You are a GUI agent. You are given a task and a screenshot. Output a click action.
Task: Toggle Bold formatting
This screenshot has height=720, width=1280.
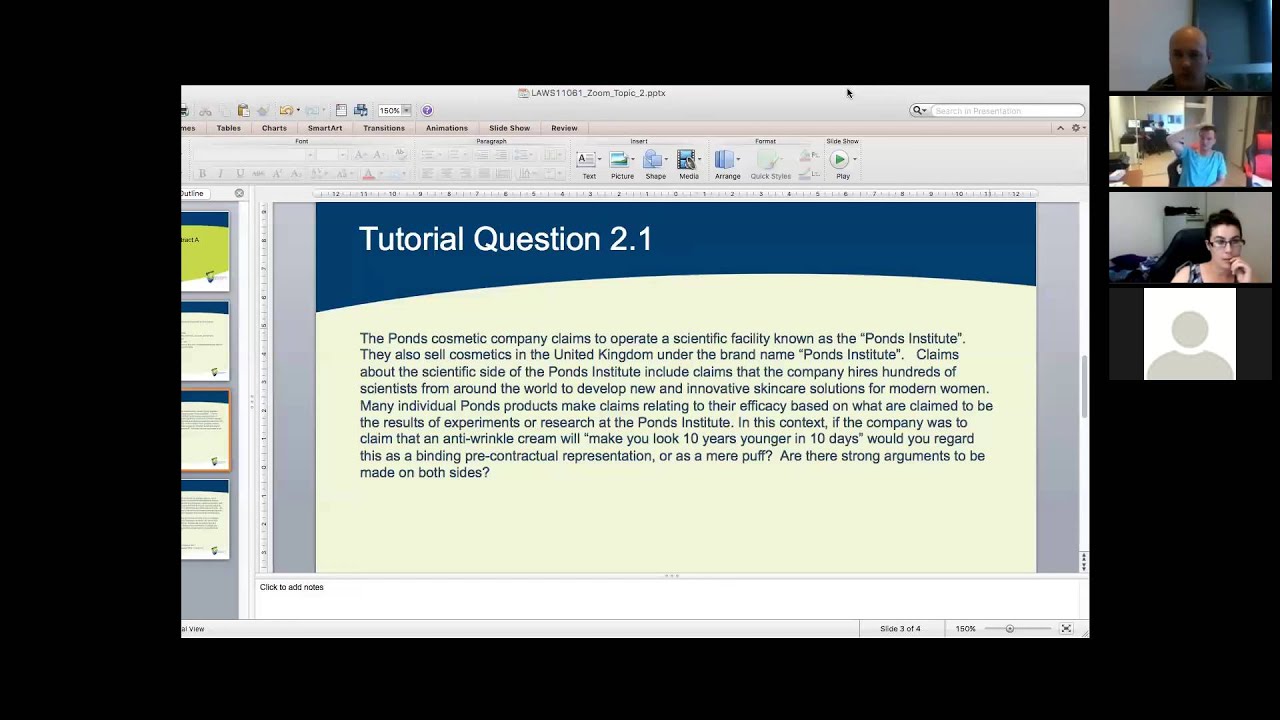(x=201, y=174)
